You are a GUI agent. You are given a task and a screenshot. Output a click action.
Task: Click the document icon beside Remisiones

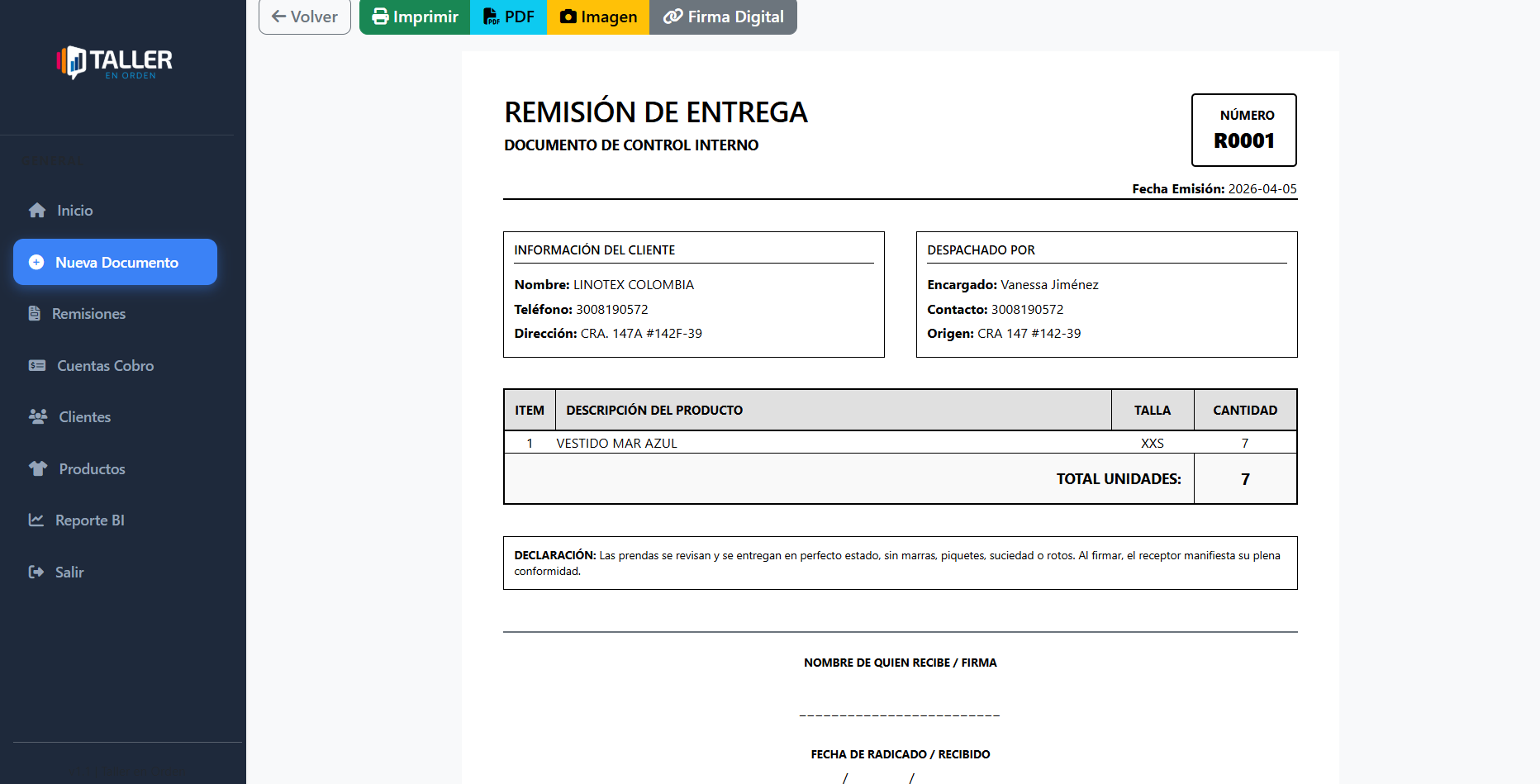[35, 314]
